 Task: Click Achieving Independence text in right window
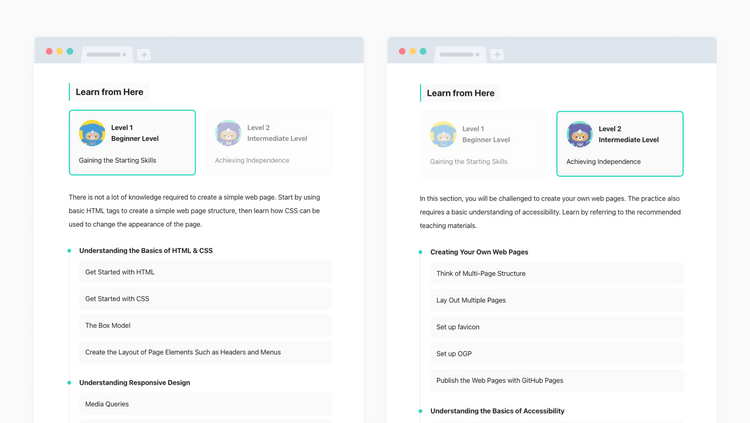(x=603, y=162)
